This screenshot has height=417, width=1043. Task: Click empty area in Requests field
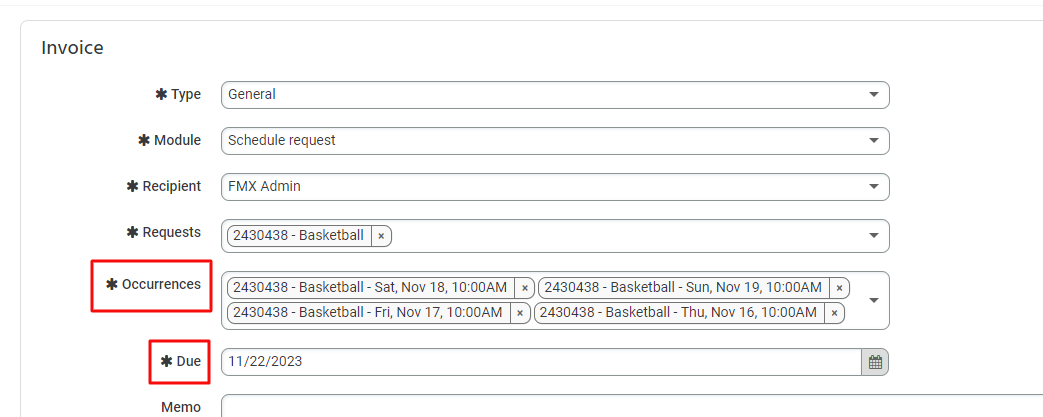(x=620, y=236)
